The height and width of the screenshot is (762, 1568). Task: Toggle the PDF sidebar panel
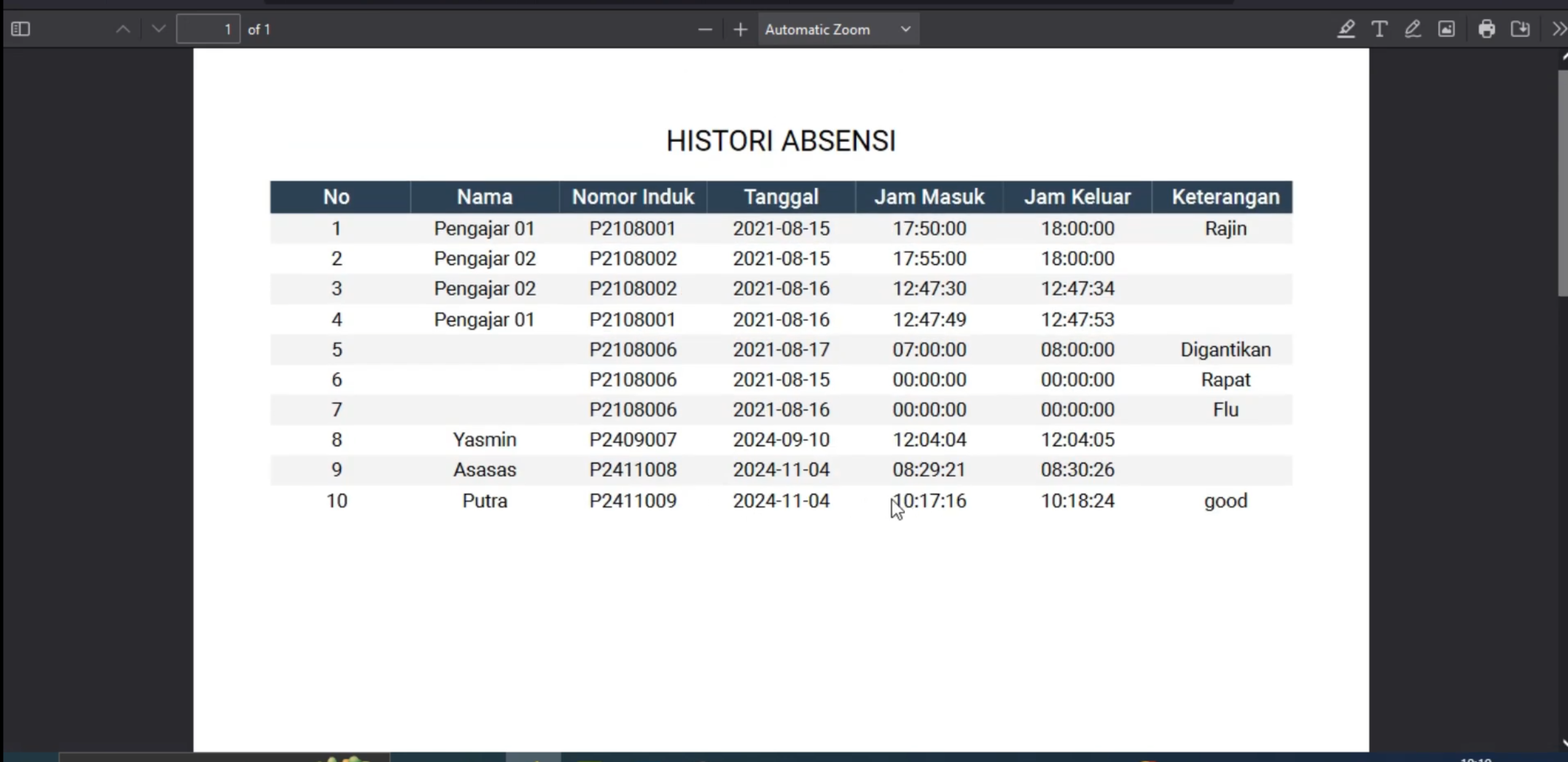coord(20,29)
